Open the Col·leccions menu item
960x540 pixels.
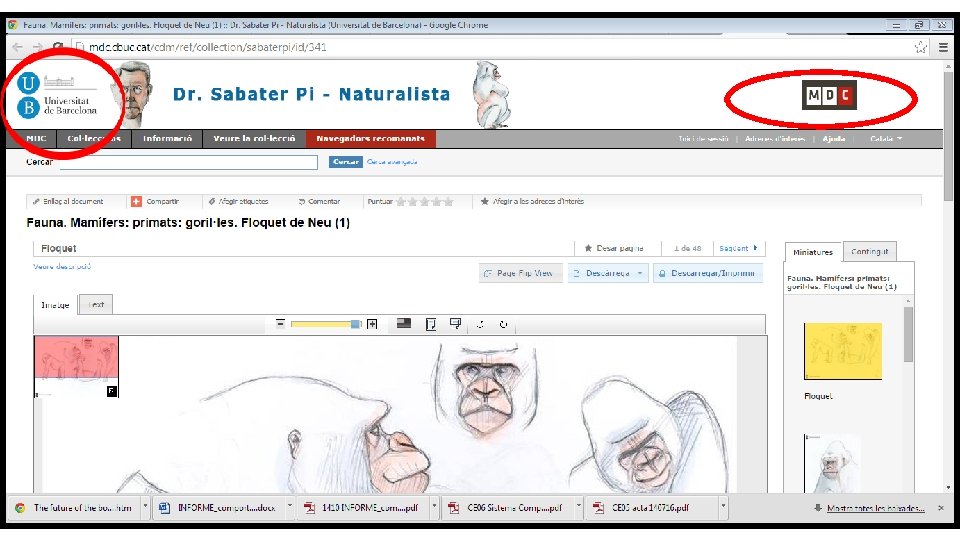click(x=94, y=138)
